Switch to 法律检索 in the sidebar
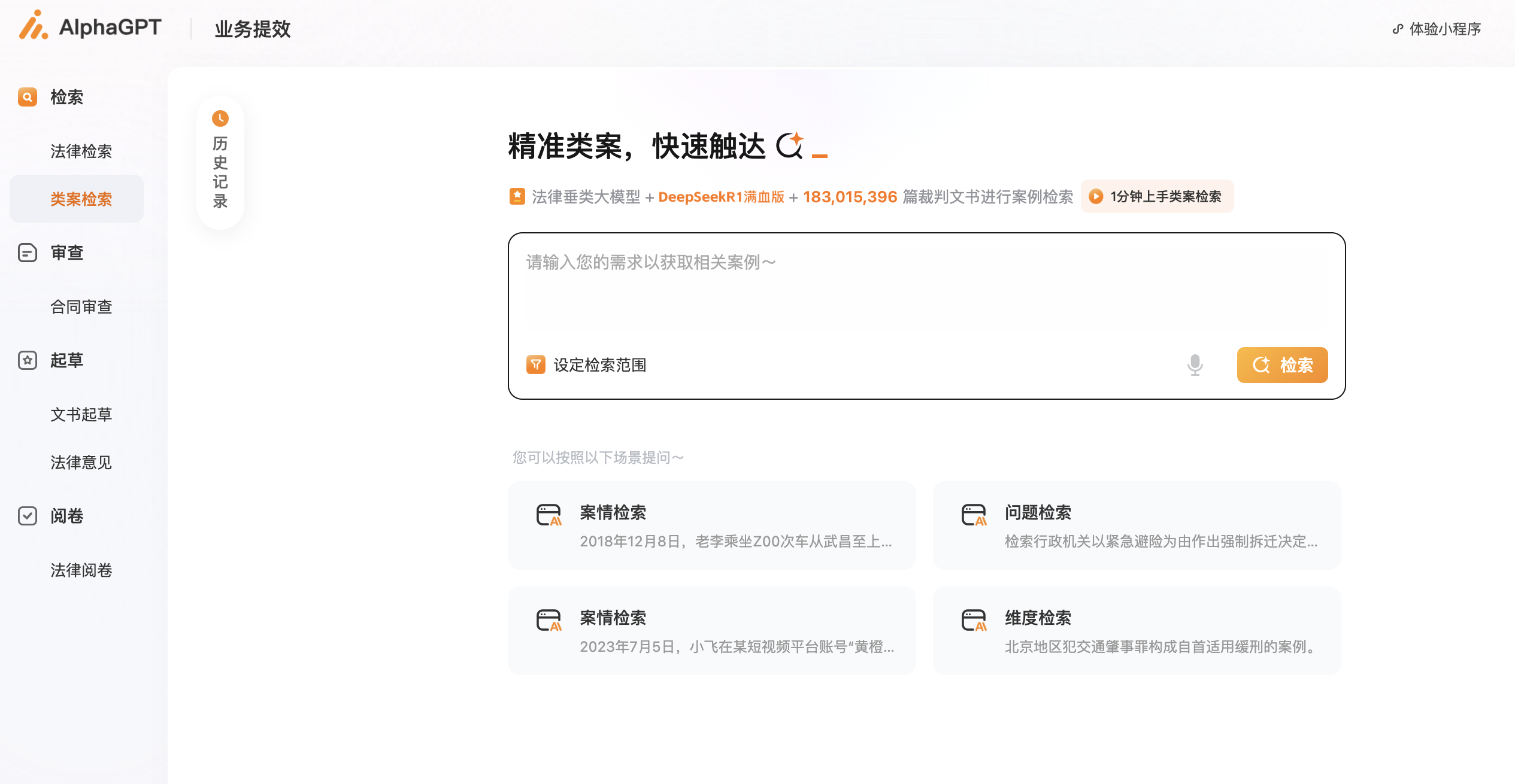 click(82, 150)
